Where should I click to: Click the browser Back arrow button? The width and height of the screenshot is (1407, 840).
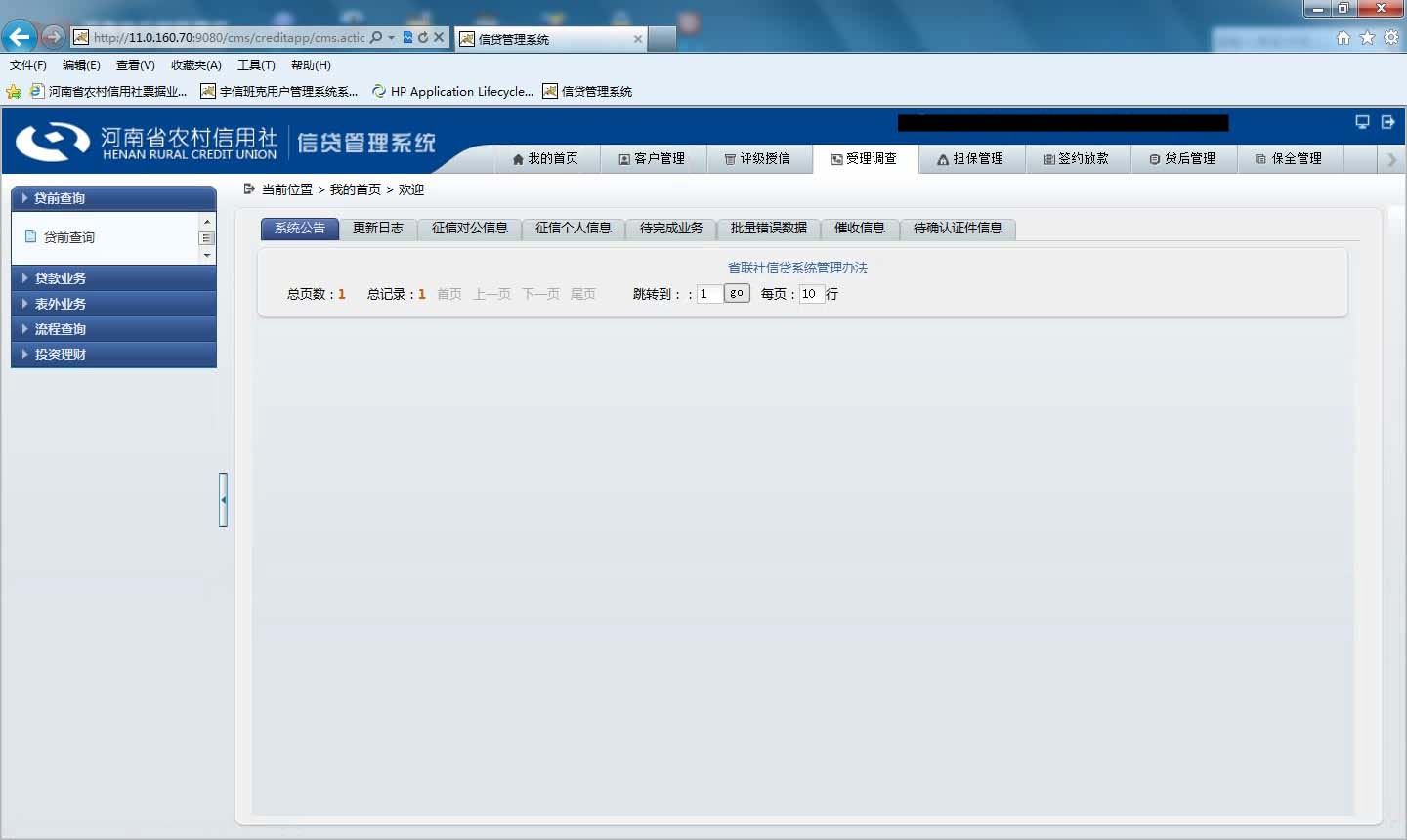[x=19, y=37]
